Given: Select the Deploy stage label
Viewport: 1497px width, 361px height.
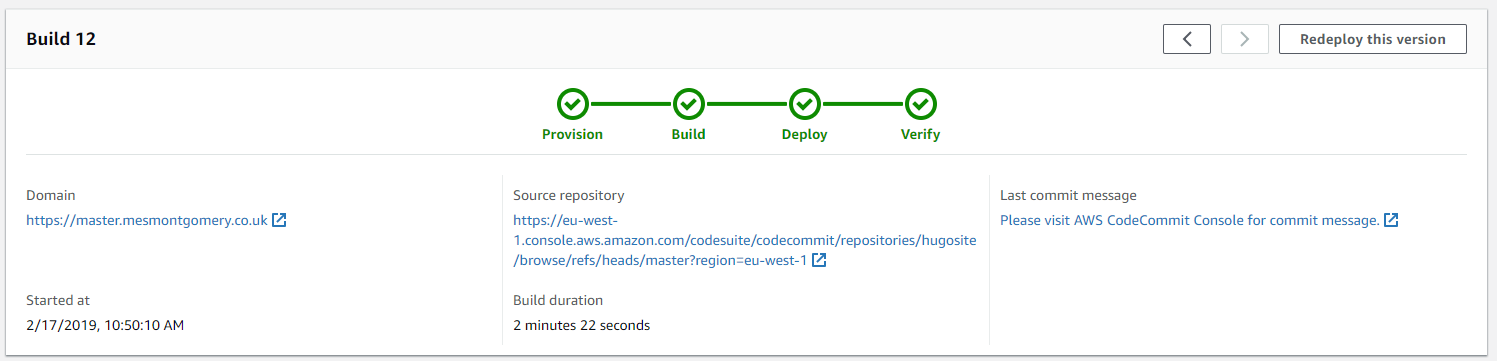Looking at the screenshot, I should pos(805,134).
